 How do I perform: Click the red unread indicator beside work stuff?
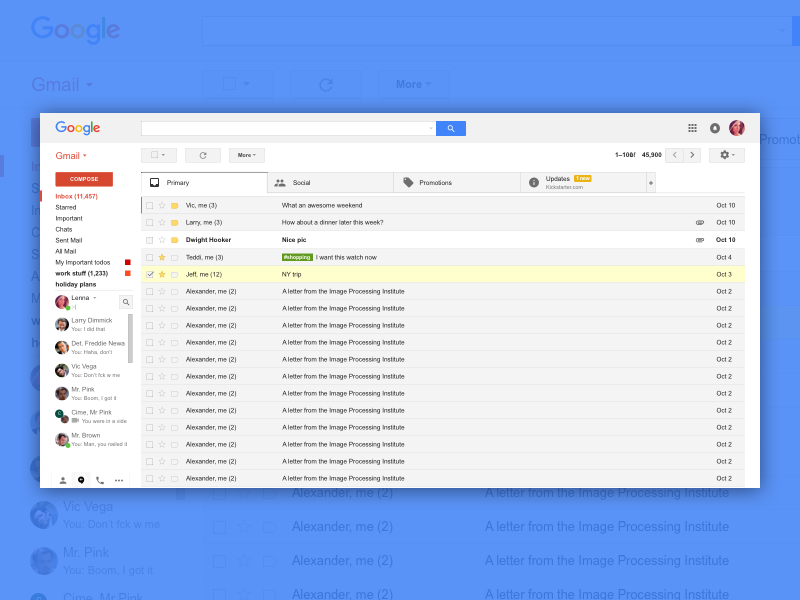[x=128, y=273]
